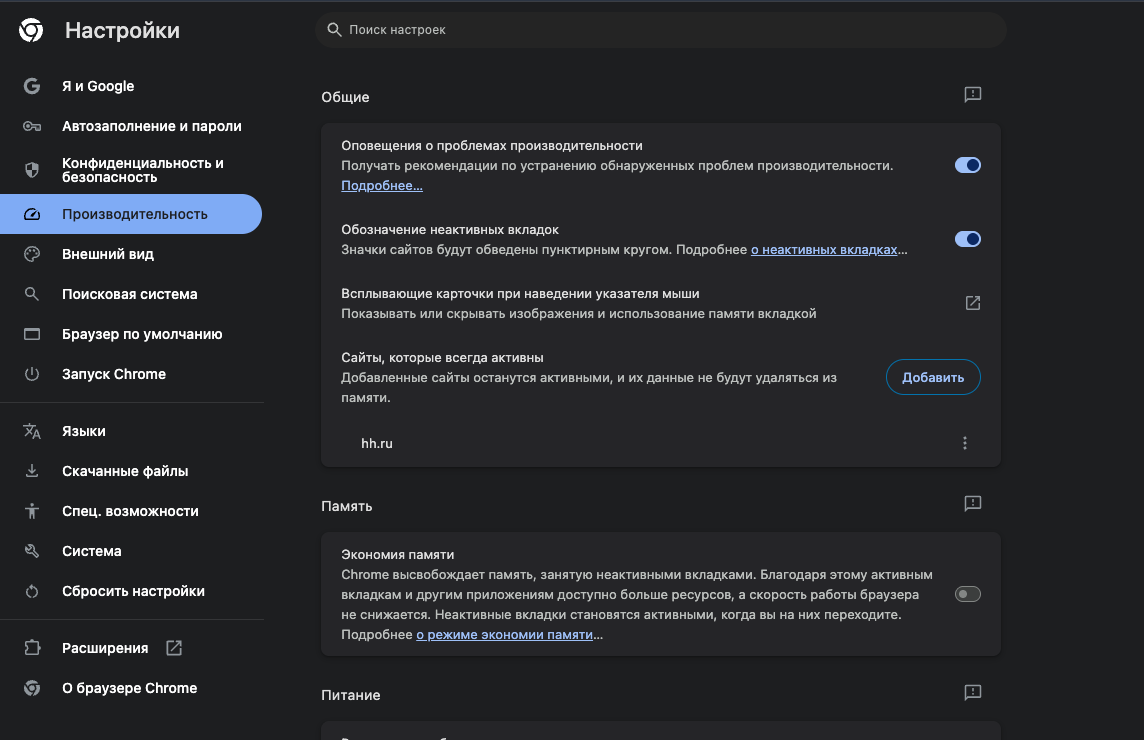This screenshot has width=1144, height=740.
Task: Click the key icon for 'Автозаполнение и пароли'
Action: pos(31,126)
